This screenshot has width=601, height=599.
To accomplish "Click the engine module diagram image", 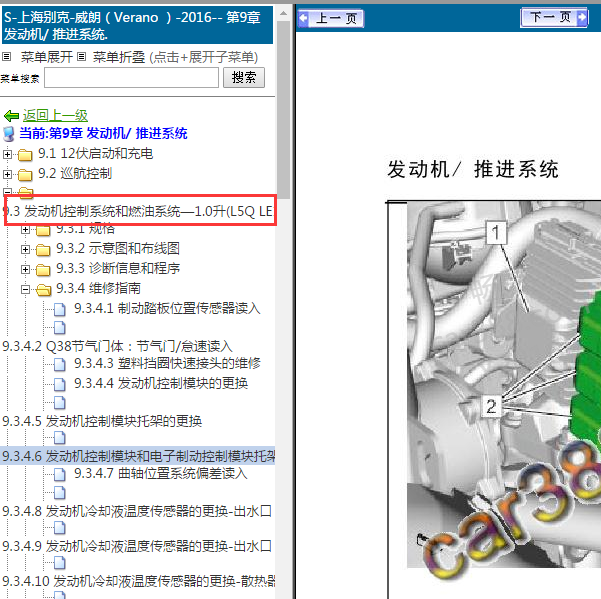I will [504, 384].
